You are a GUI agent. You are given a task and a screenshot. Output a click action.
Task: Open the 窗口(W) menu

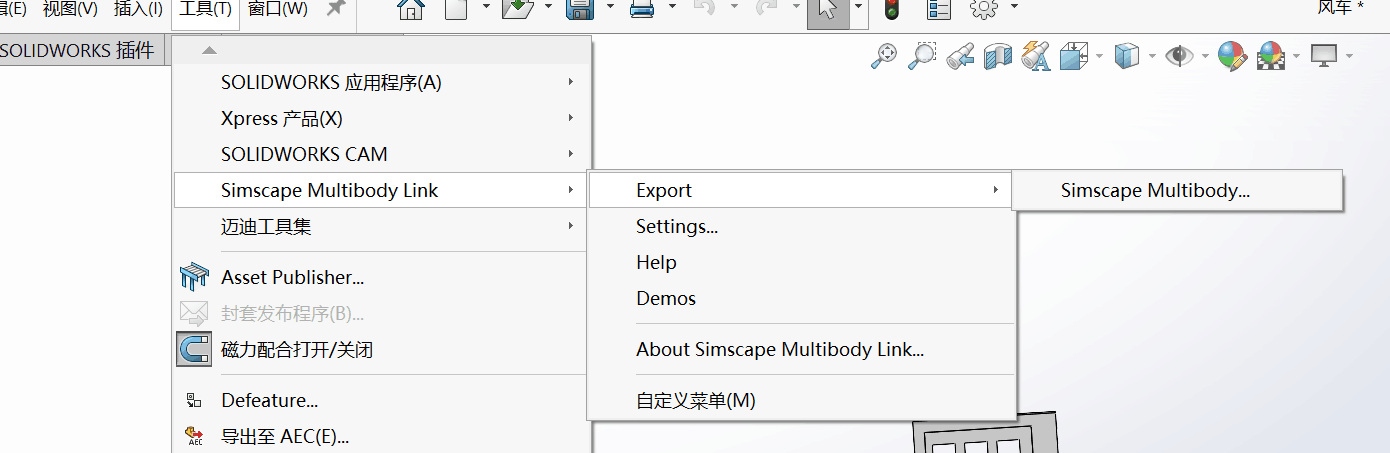click(277, 10)
